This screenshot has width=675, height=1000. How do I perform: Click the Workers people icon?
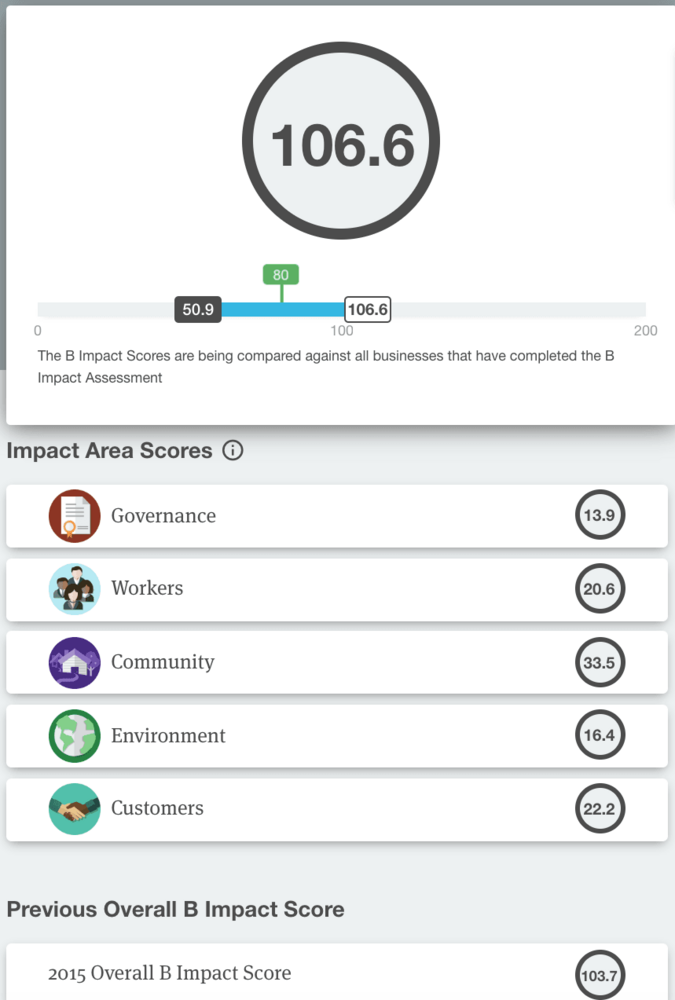[74, 589]
